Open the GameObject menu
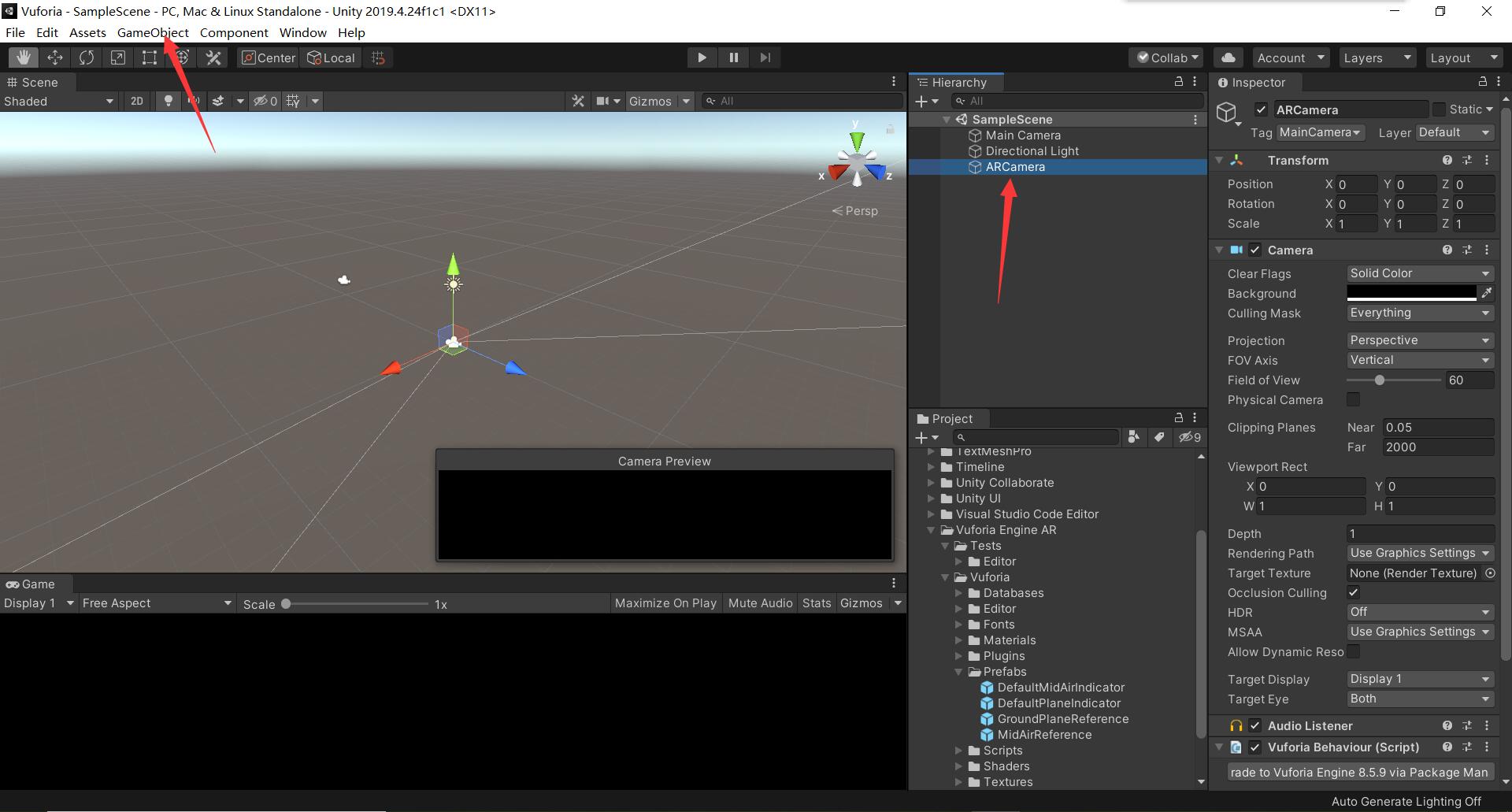 tap(153, 32)
